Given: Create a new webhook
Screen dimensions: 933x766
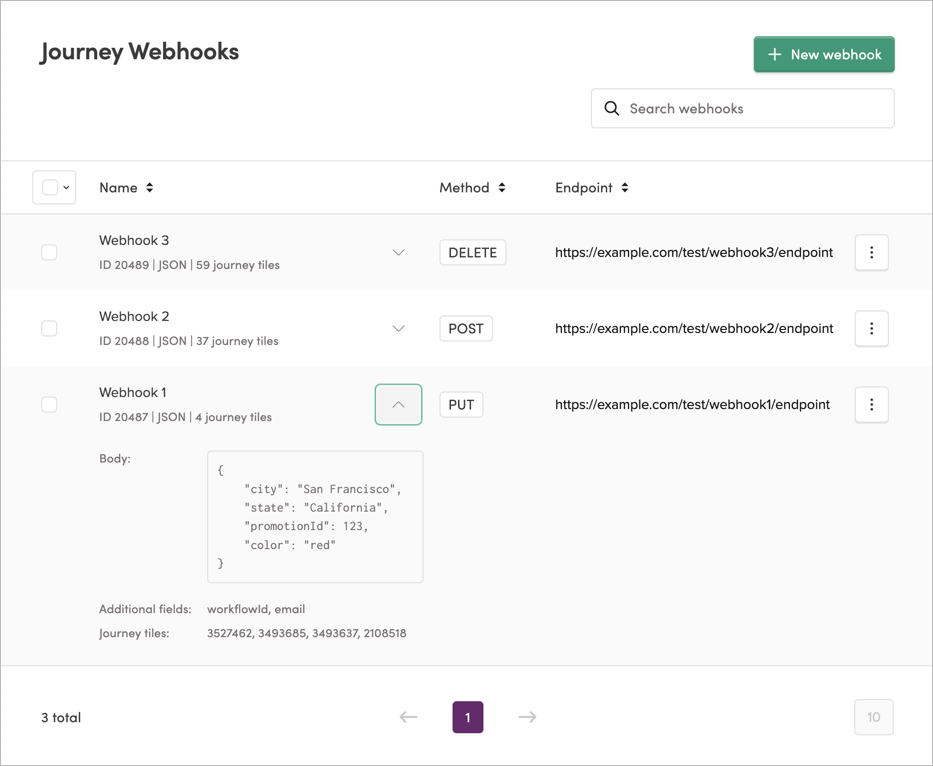Looking at the screenshot, I should [824, 54].
